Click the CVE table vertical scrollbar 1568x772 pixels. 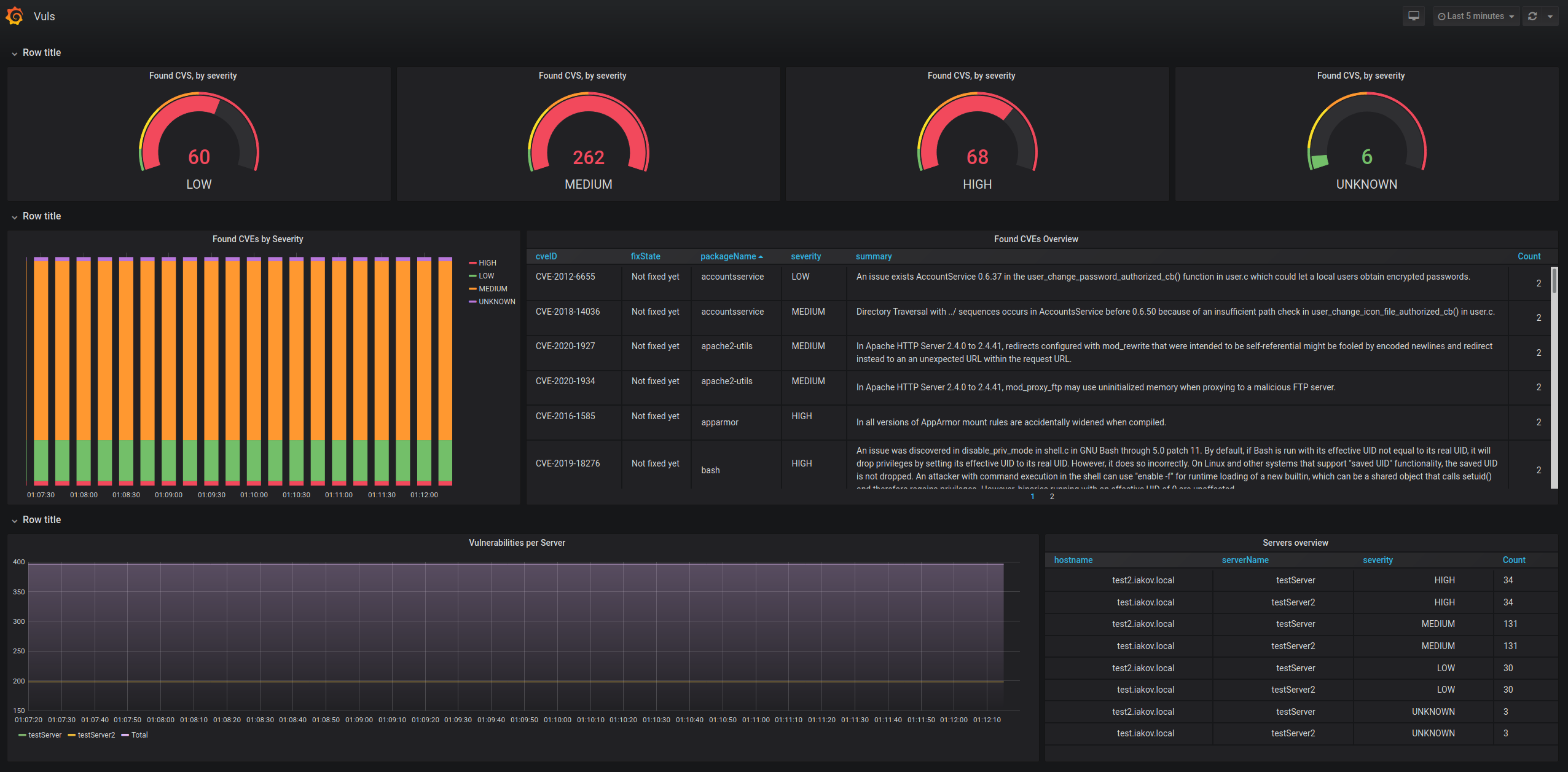pos(1554,281)
